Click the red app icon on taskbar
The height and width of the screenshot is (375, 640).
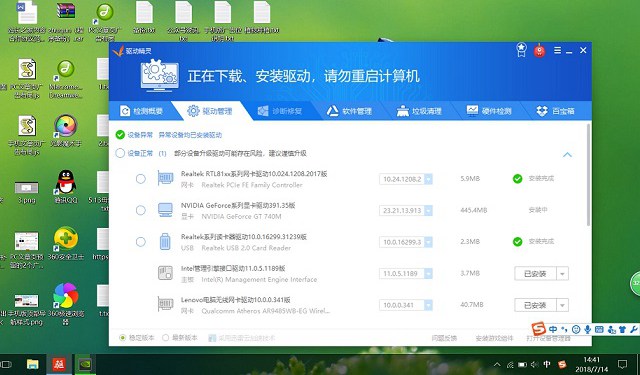[59, 364]
